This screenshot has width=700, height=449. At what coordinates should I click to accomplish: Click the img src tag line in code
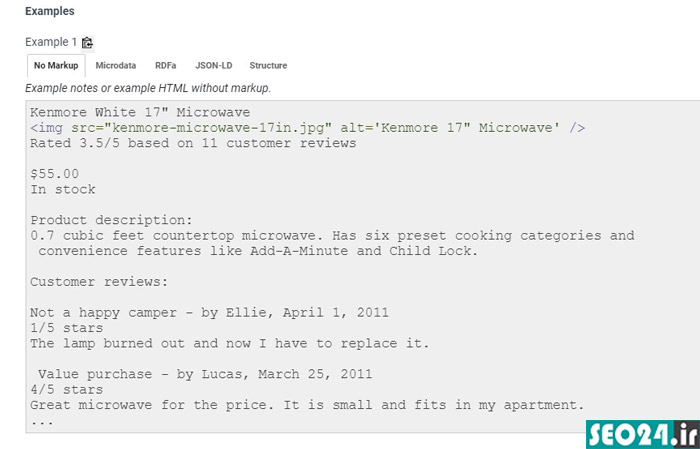(x=308, y=128)
